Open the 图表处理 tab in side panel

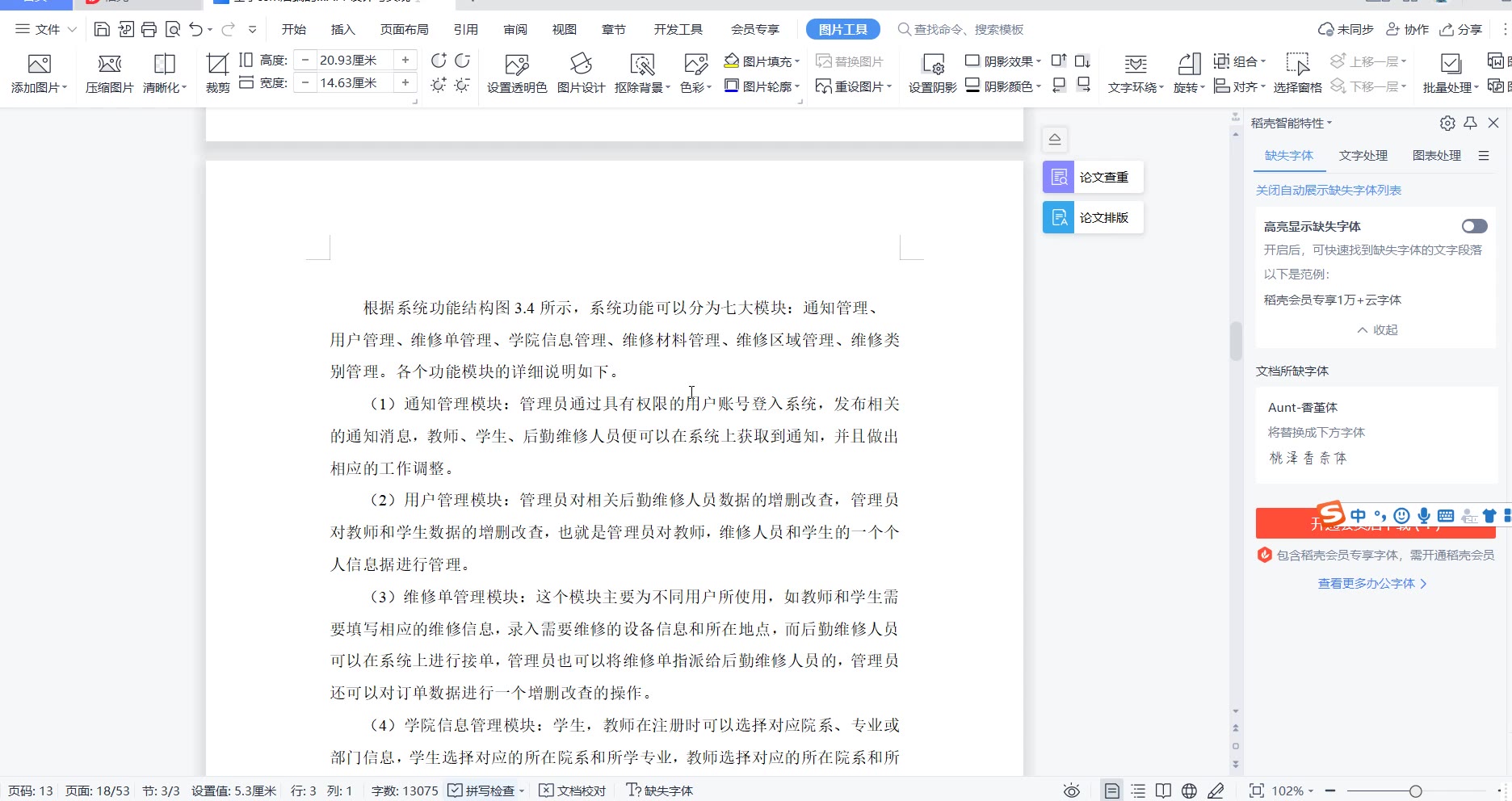click(1436, 155)
